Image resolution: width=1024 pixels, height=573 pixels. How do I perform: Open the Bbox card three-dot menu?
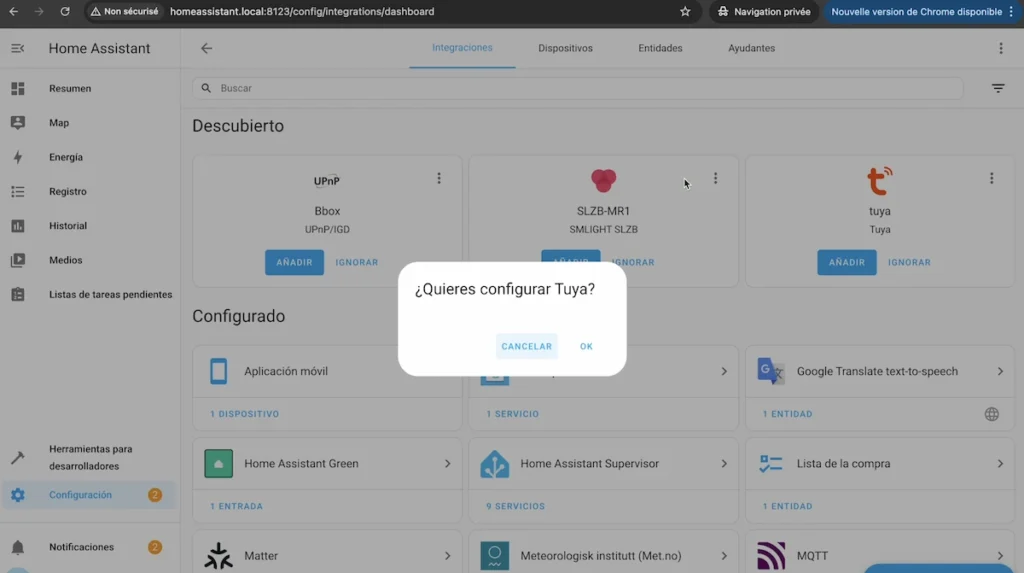pos(439,178)
